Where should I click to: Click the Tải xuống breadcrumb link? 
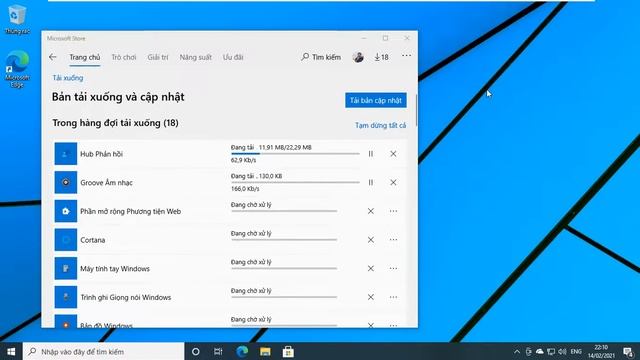(x=68, y=78)
